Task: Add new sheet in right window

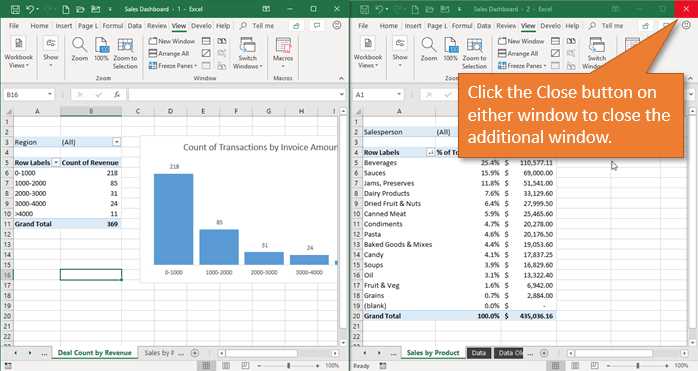Action: tap(544, 353)
